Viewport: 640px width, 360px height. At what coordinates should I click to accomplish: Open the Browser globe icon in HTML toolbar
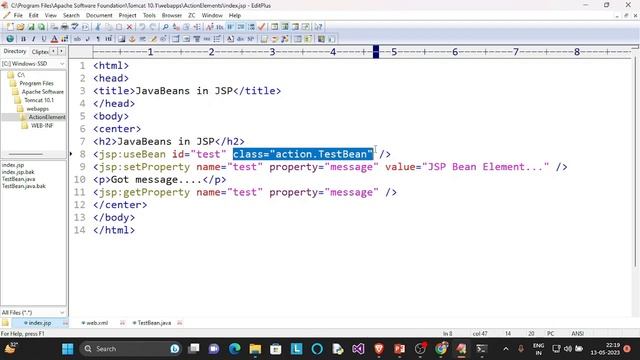point(10,39)
